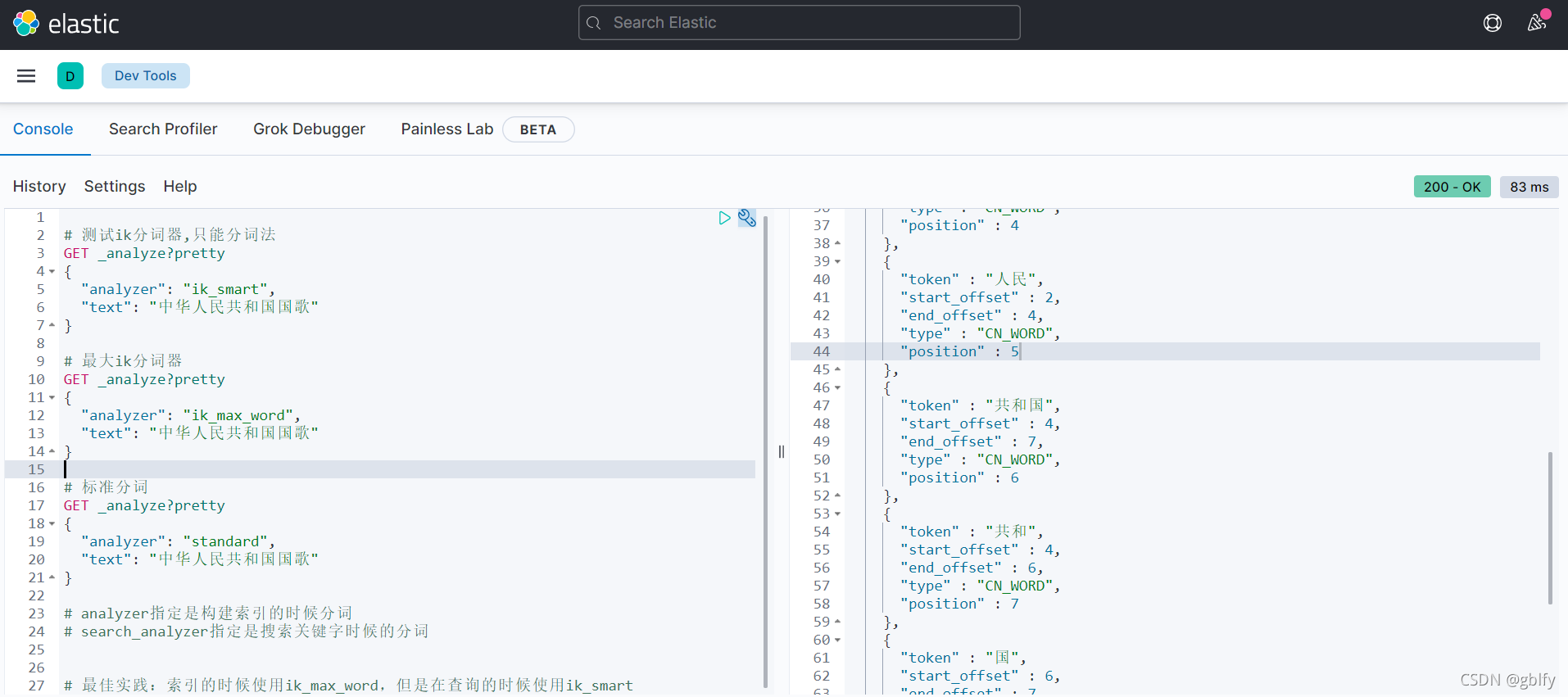Screen dimensions: 1568x697
Task: Open the History menu
Action: click(39, 187)
